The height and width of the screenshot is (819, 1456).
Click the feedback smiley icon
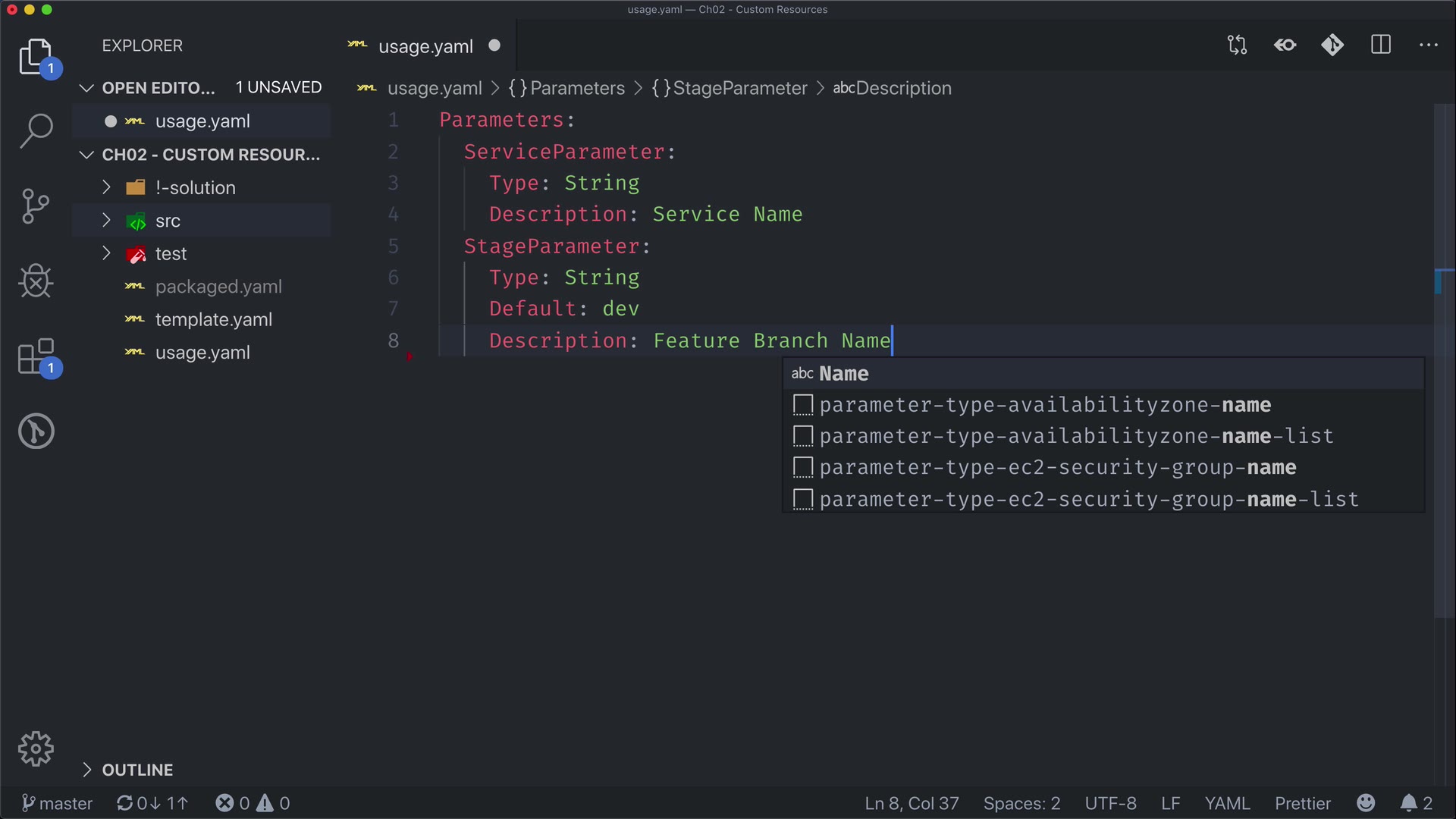(x=1366, y=803)
